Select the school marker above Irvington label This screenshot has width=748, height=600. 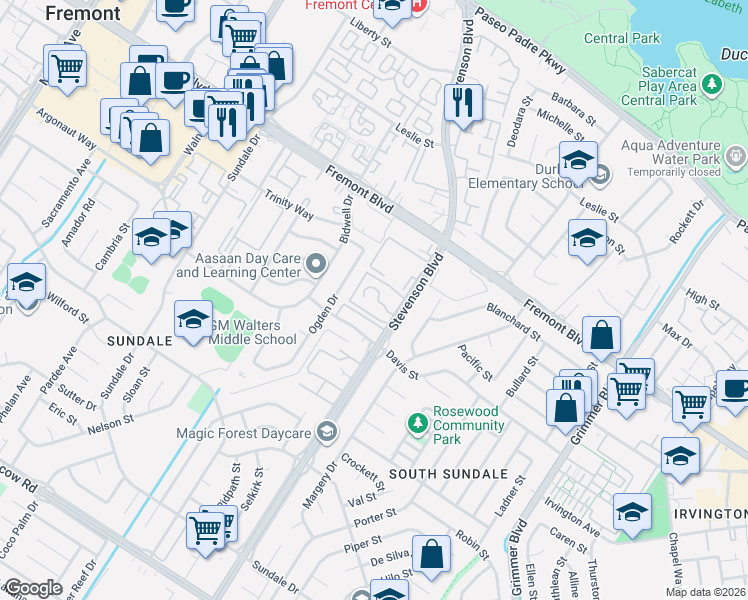click(680, 457)
